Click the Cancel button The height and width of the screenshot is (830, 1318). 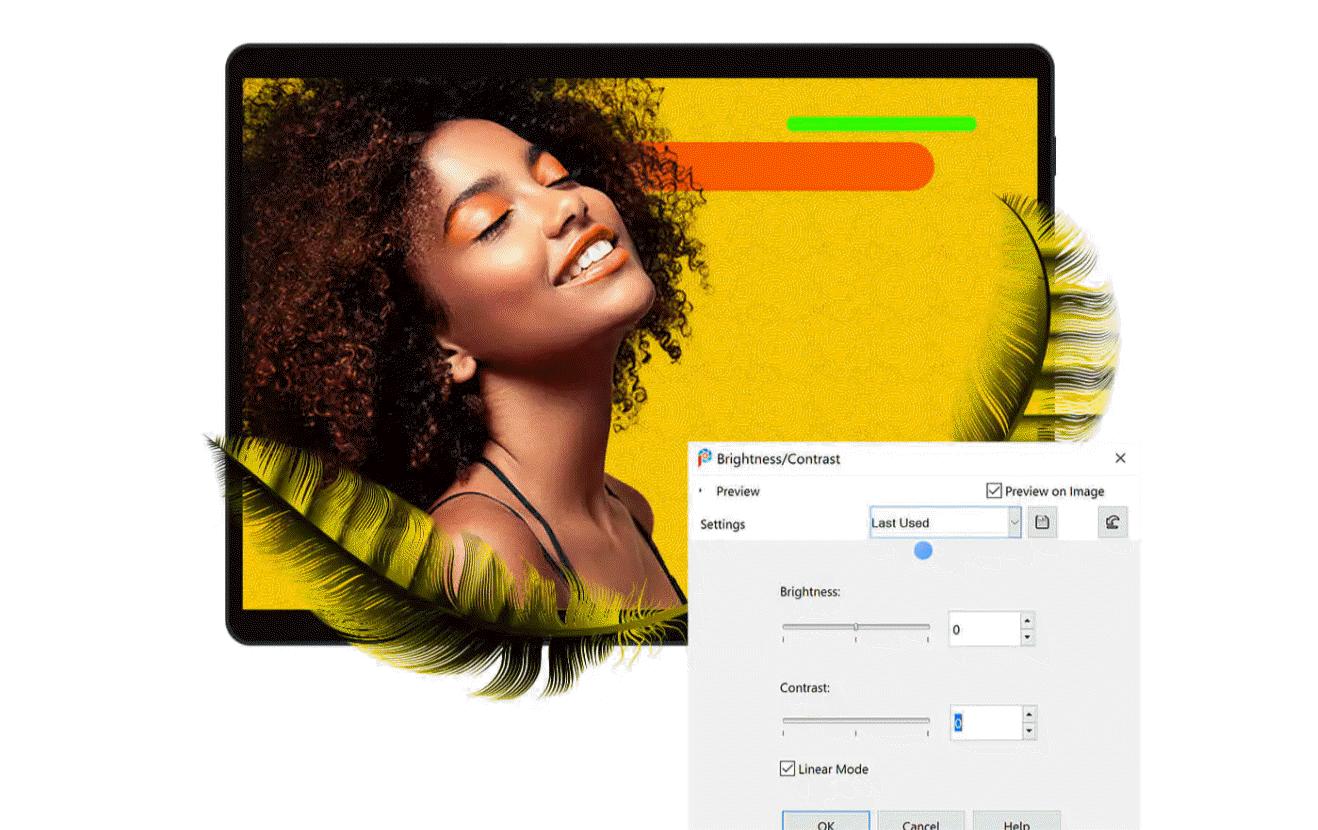920,824
